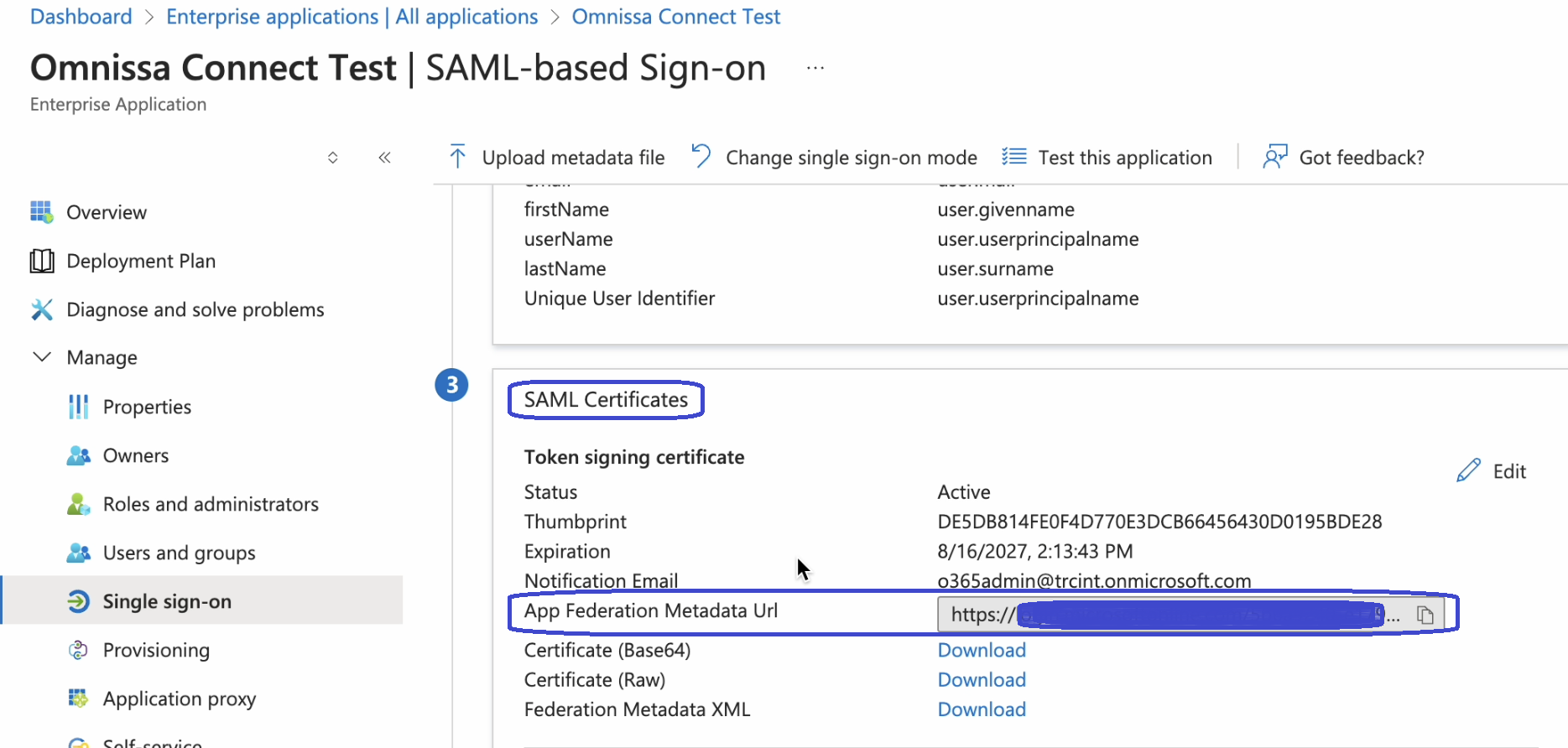
Task: Click the firstName claim label
Action: [566, 209]
